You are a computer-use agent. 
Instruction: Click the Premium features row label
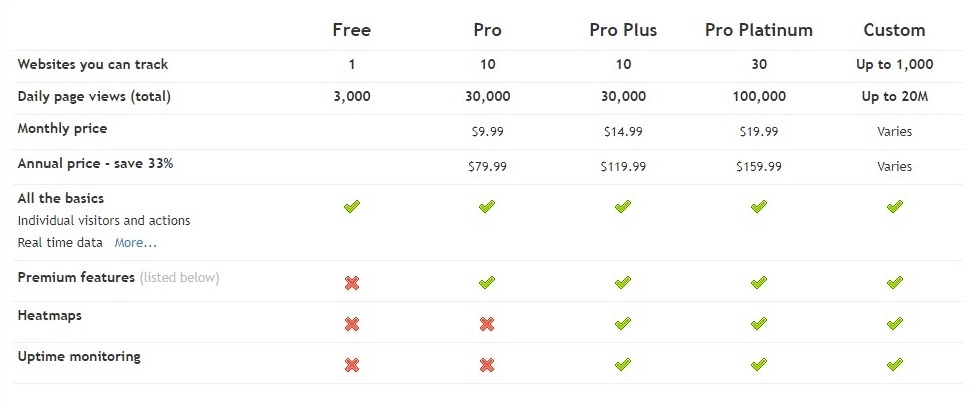click(76, 277)
